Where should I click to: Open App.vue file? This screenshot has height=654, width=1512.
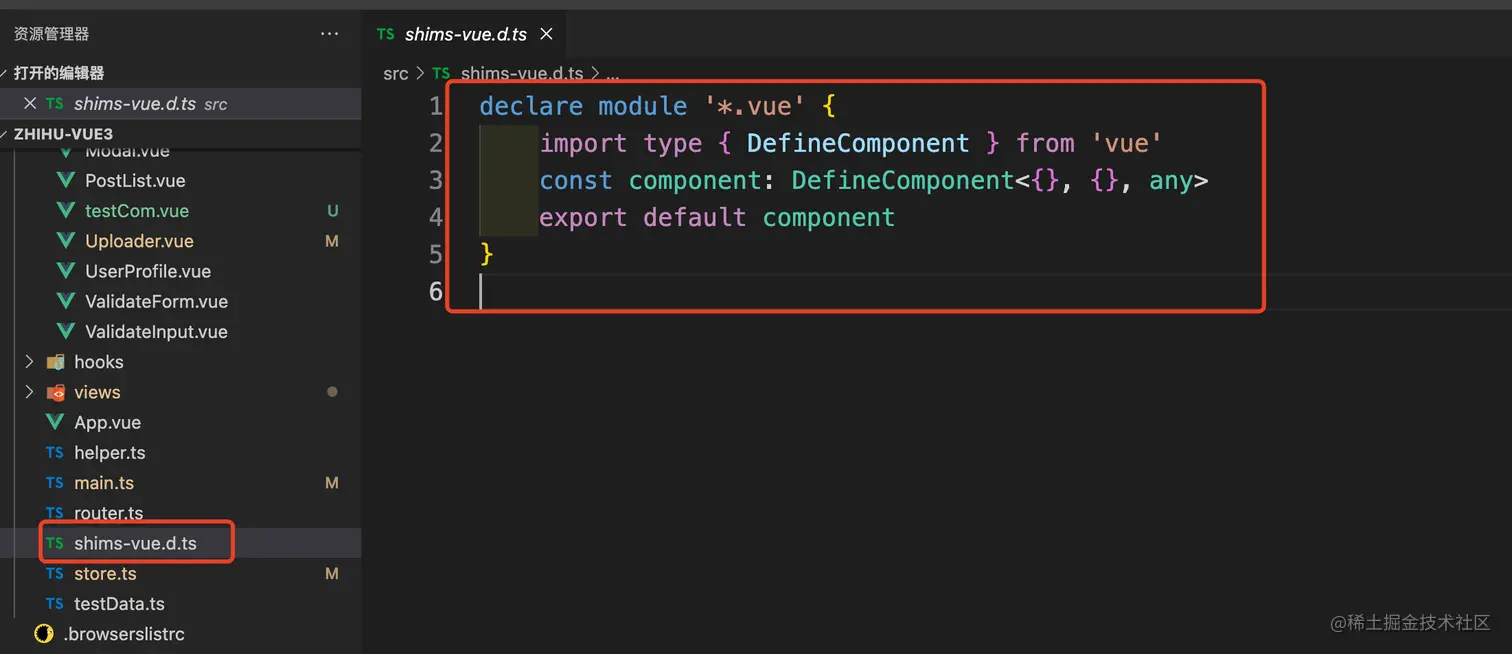click(107, 422)
